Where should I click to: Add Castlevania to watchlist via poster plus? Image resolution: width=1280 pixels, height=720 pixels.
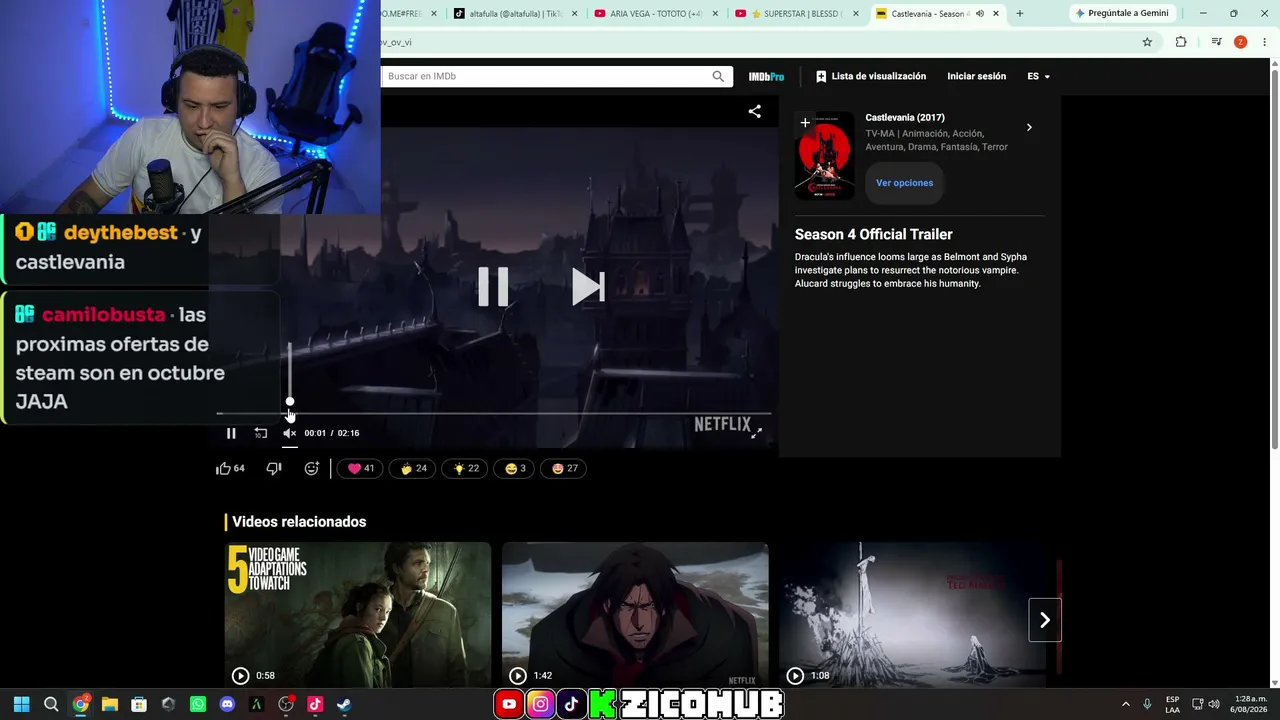pyautogui.click(x=805, y=123)
